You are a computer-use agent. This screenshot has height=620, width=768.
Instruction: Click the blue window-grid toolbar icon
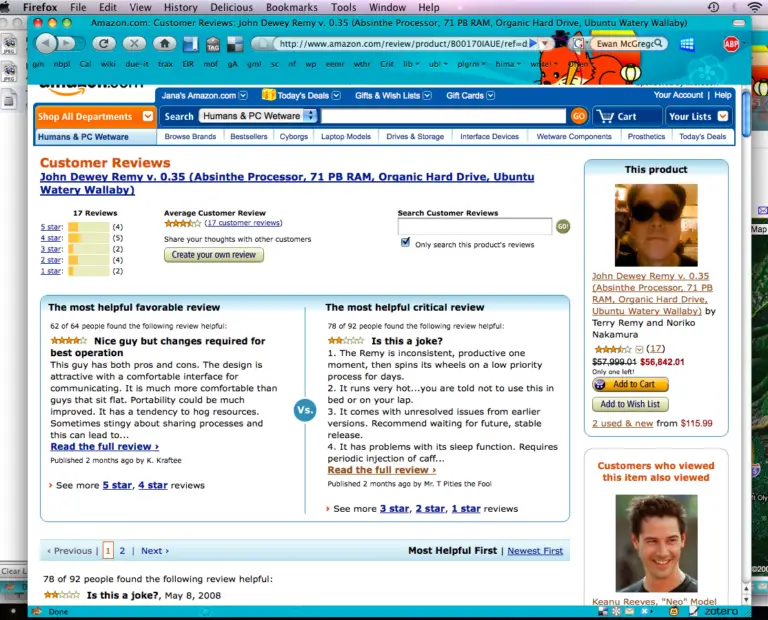pos(687,44)
